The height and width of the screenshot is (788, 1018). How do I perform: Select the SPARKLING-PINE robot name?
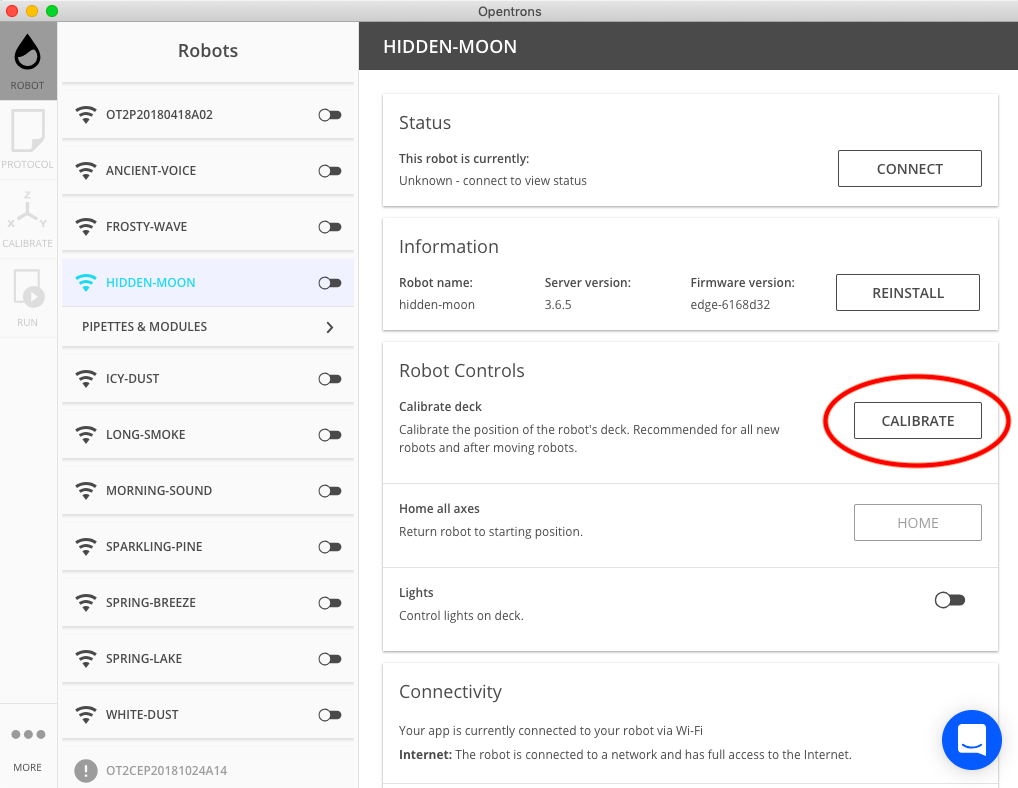pos(154,547)
